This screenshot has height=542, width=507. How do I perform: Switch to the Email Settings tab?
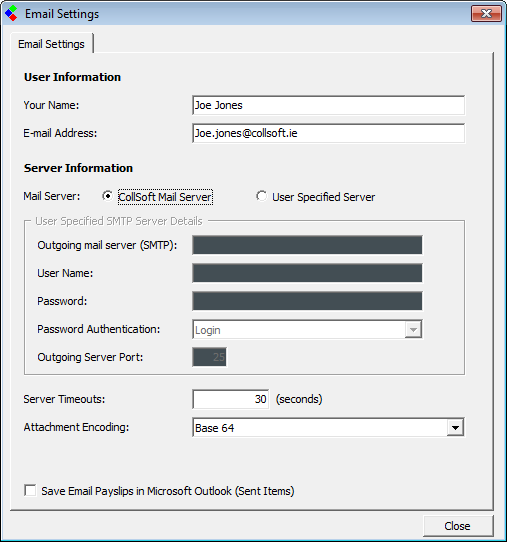click(51, 44)
